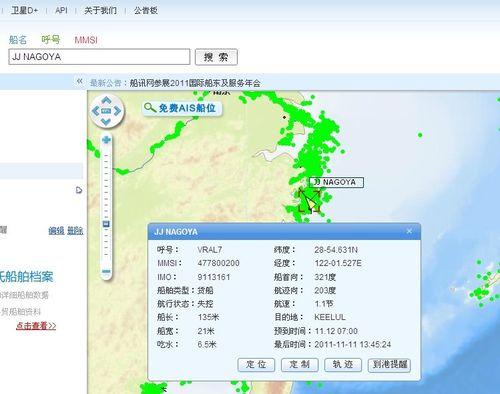Click the latitude value 28-54.631N

click(x=336, y=250)
